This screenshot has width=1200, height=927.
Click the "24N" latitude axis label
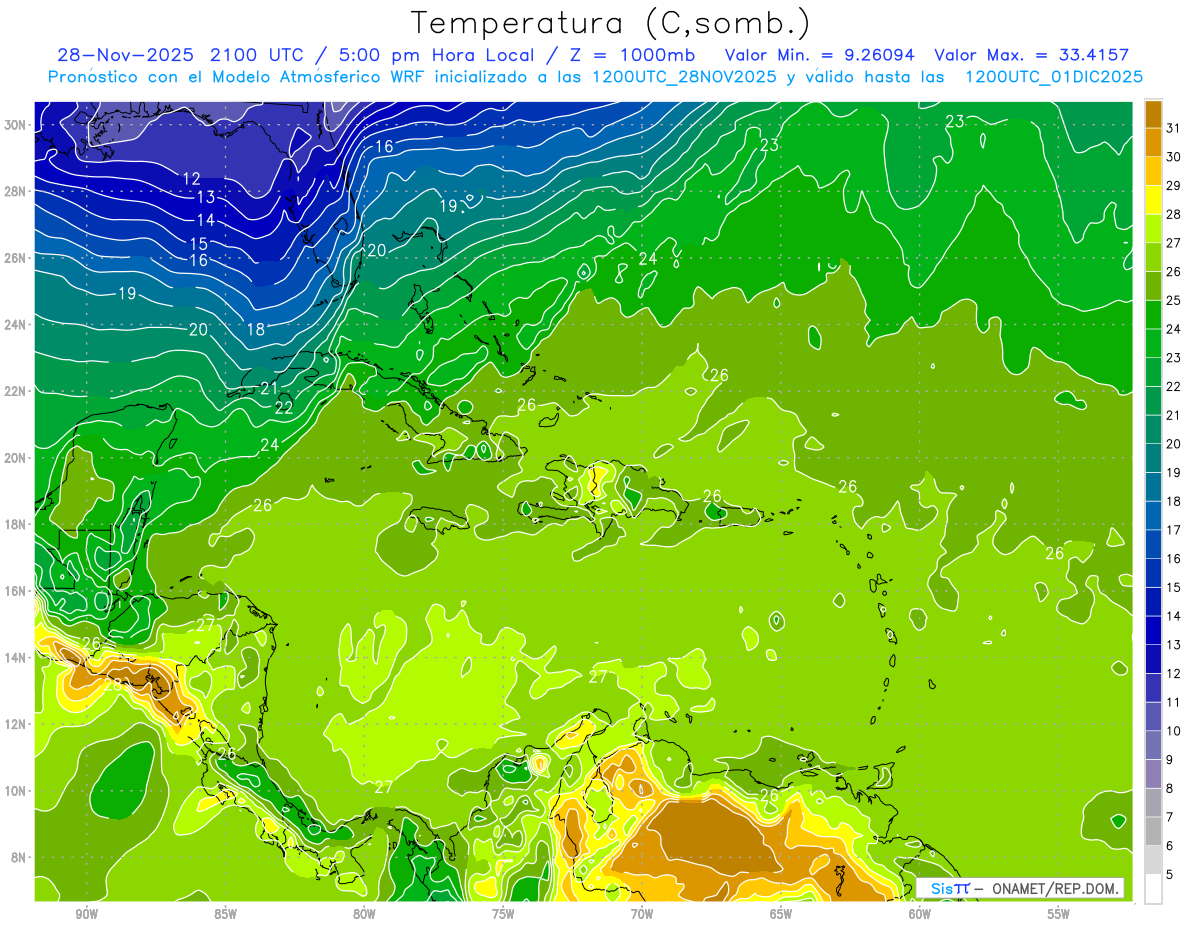[16, 325]
